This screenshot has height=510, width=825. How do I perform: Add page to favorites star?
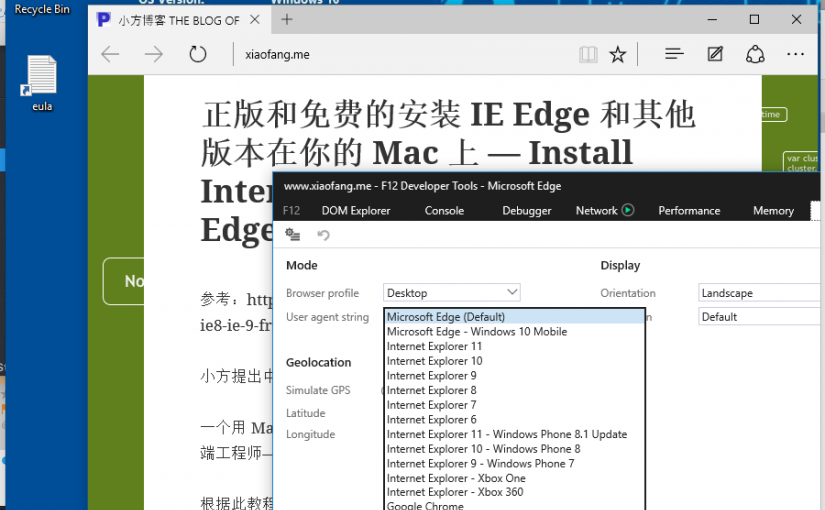pyautogui.click(x=618, y=54)
